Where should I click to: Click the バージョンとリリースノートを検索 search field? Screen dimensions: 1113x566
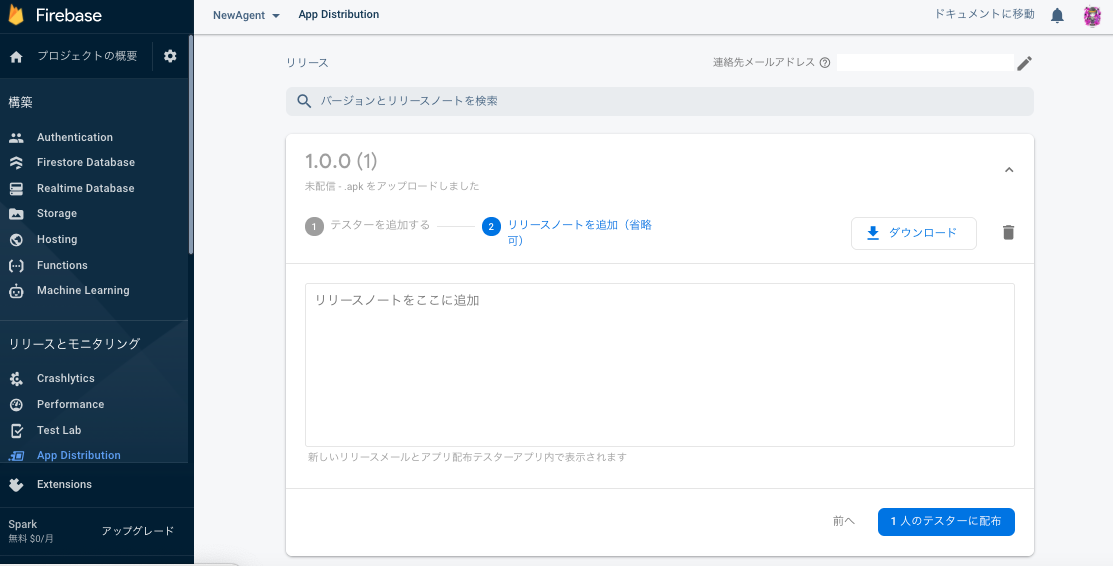[x=659, y=101]
